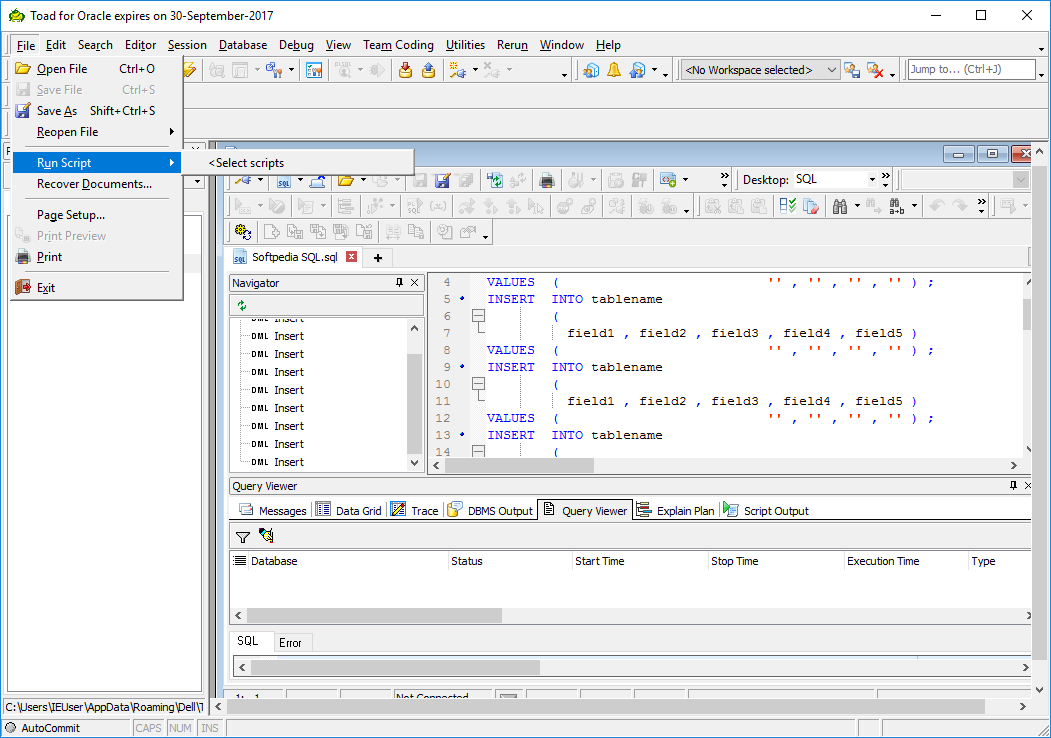Screen dimensions: 1051x738
Task: Click the printer icon in editor toolbar
Action: [547, 180]
